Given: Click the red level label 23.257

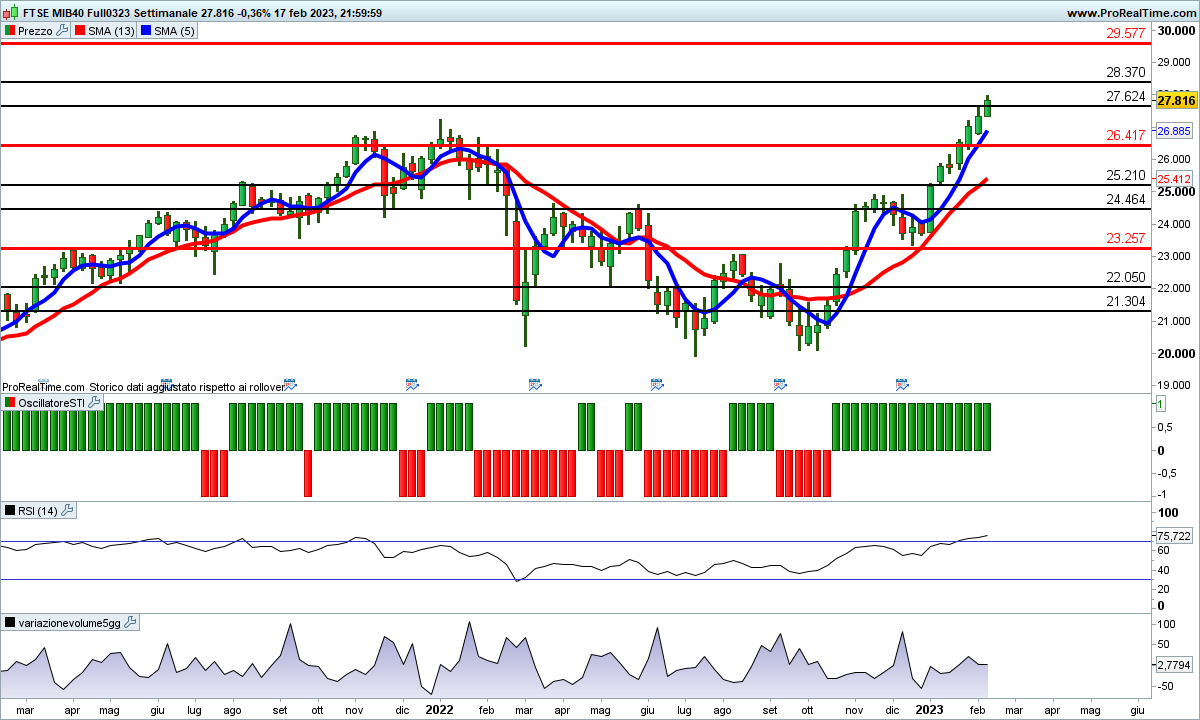Looking at the screenshot, I should [x=1126, y=238].
